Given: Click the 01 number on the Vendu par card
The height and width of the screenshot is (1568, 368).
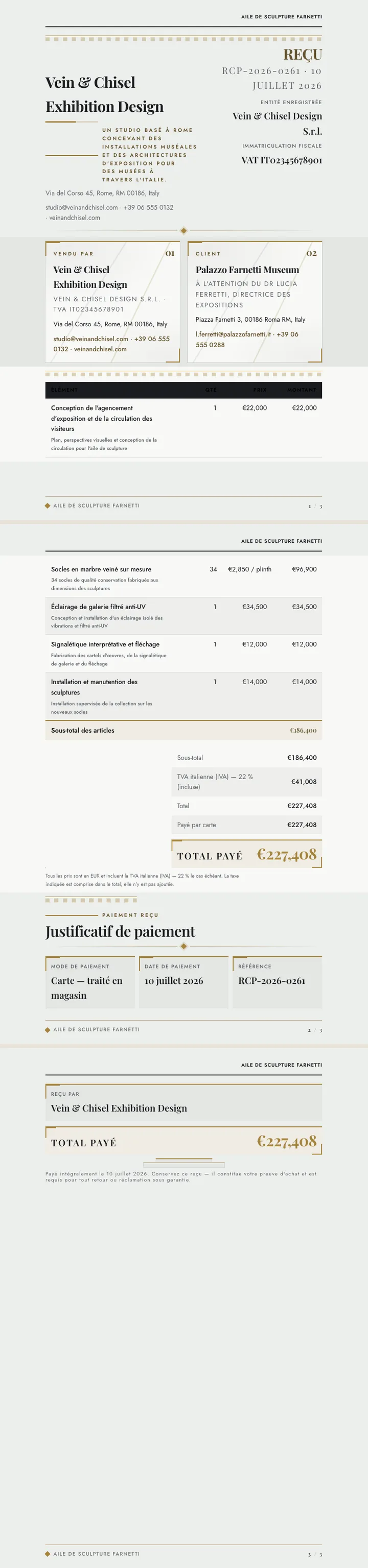Looking at the screenshot, I should point(169,253).
